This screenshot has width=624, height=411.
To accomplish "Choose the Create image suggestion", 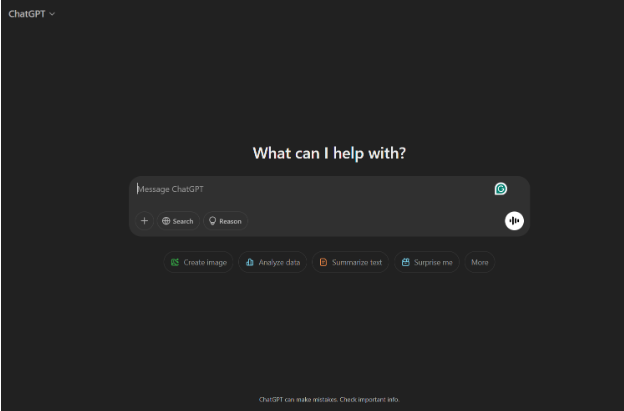I will [x=198, y=262].
